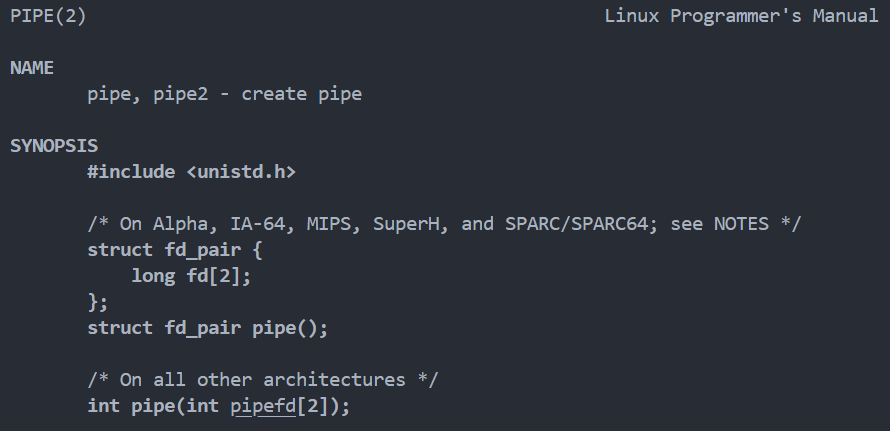Click the 'On all other architectures' comment
890x431 pixels.
click(x=263, y=380)
